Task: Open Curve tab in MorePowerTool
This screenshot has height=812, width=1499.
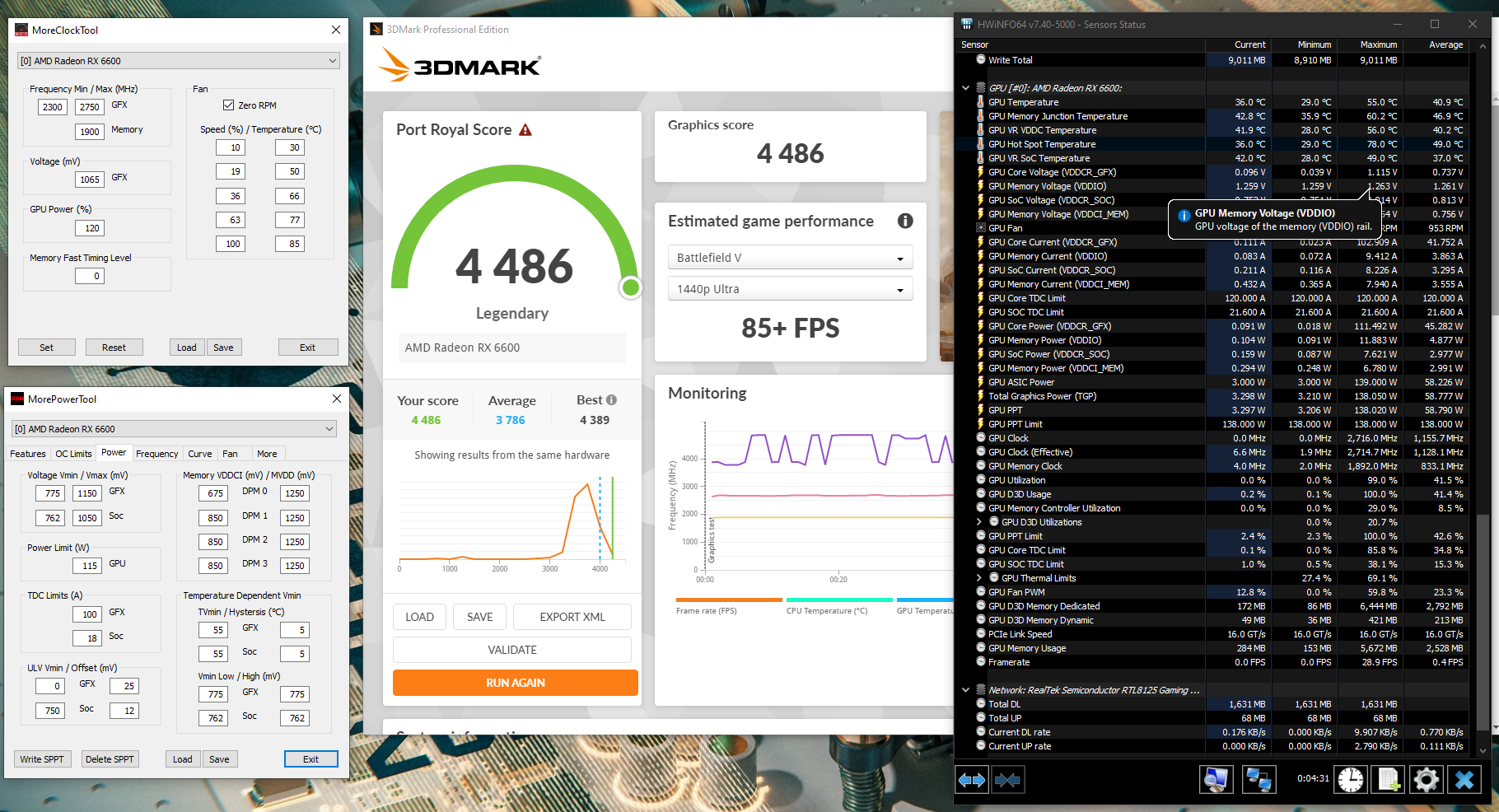Action: pos(200,454)
